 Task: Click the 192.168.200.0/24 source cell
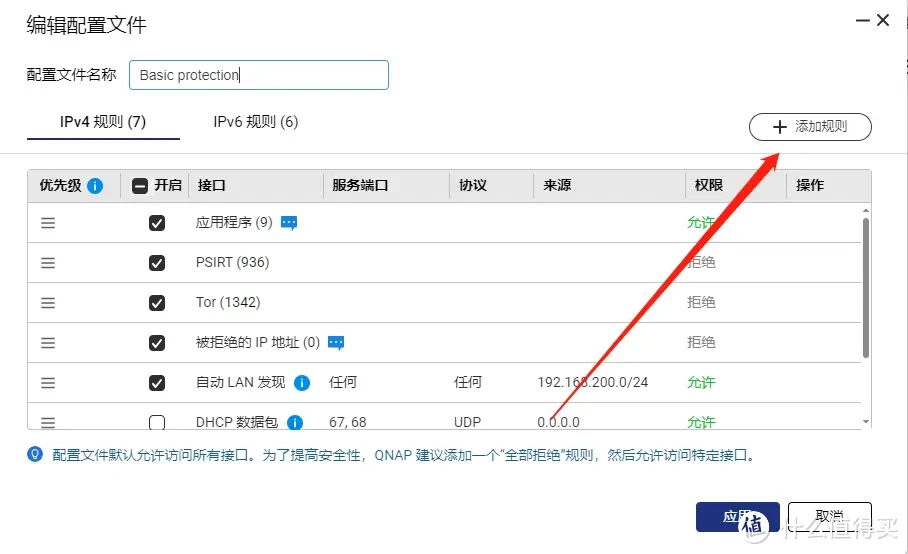(592, 383)
